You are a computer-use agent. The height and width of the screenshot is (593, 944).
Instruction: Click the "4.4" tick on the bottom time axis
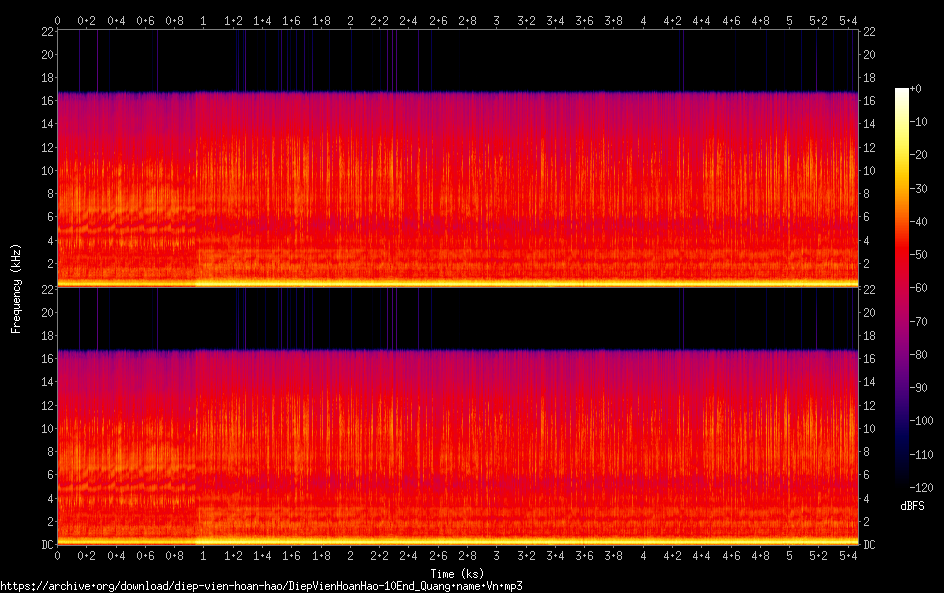point(701,556)
